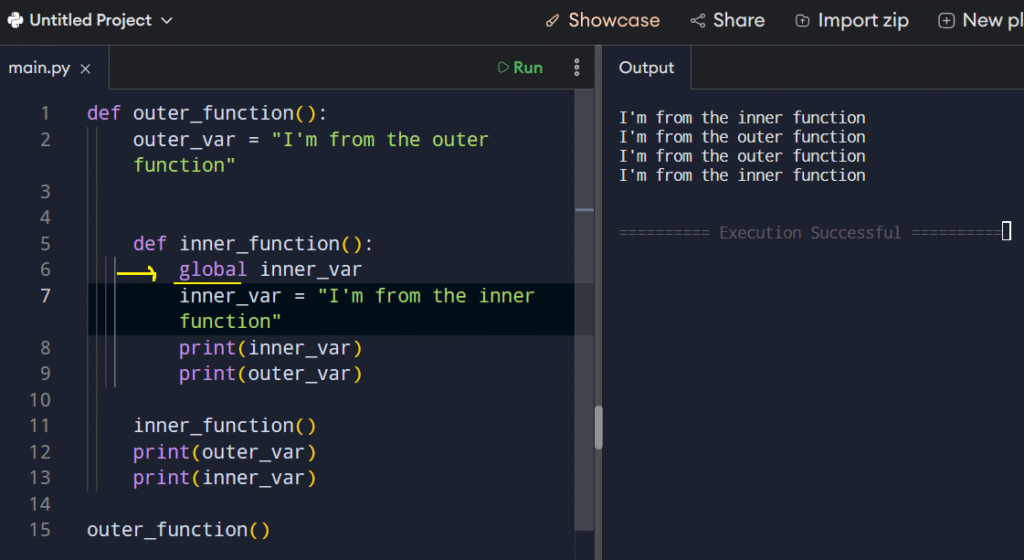Open the three-dot editor options menu
The image size is (1024, 560).
pos(577,68)
